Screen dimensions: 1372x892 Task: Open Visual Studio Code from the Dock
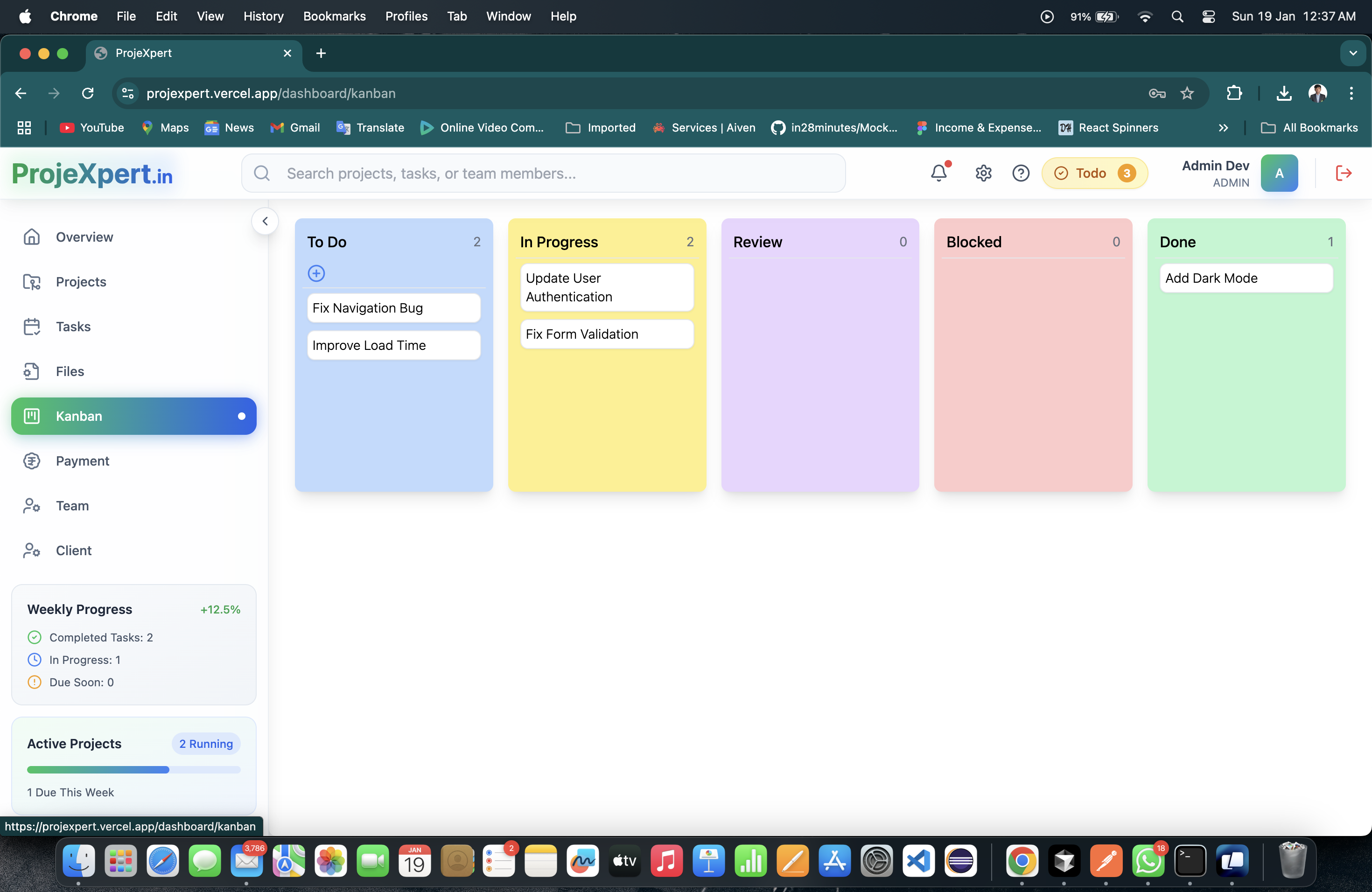pyautogui.click(x=918, y=861)
